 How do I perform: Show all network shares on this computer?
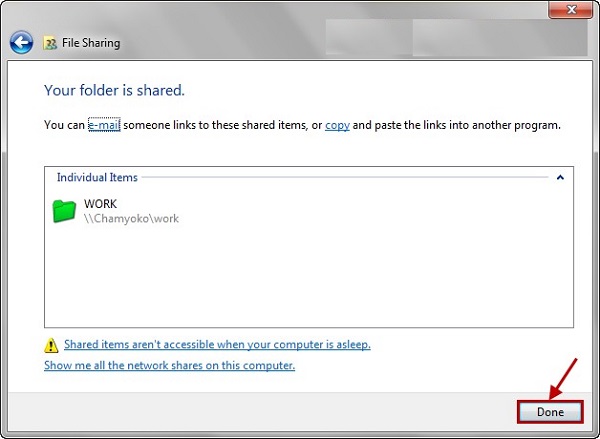(x=169, y=365)
